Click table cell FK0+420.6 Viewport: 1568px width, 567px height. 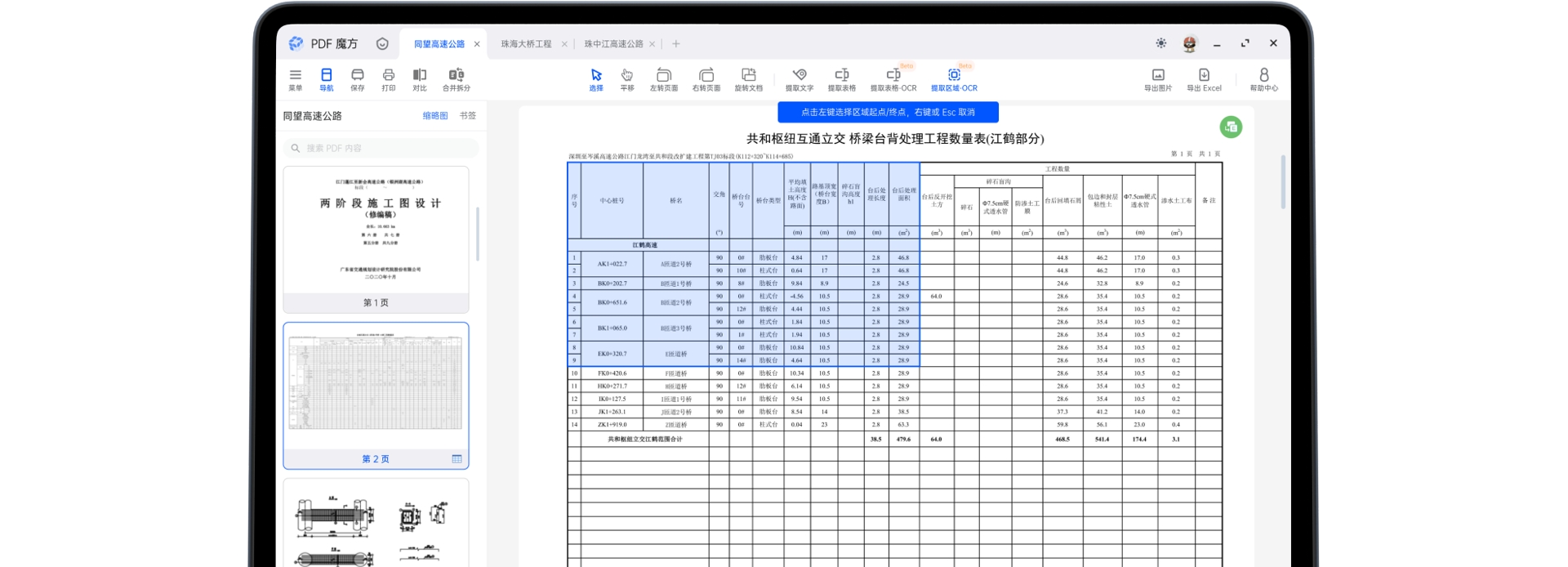click(x=612, y=373)
